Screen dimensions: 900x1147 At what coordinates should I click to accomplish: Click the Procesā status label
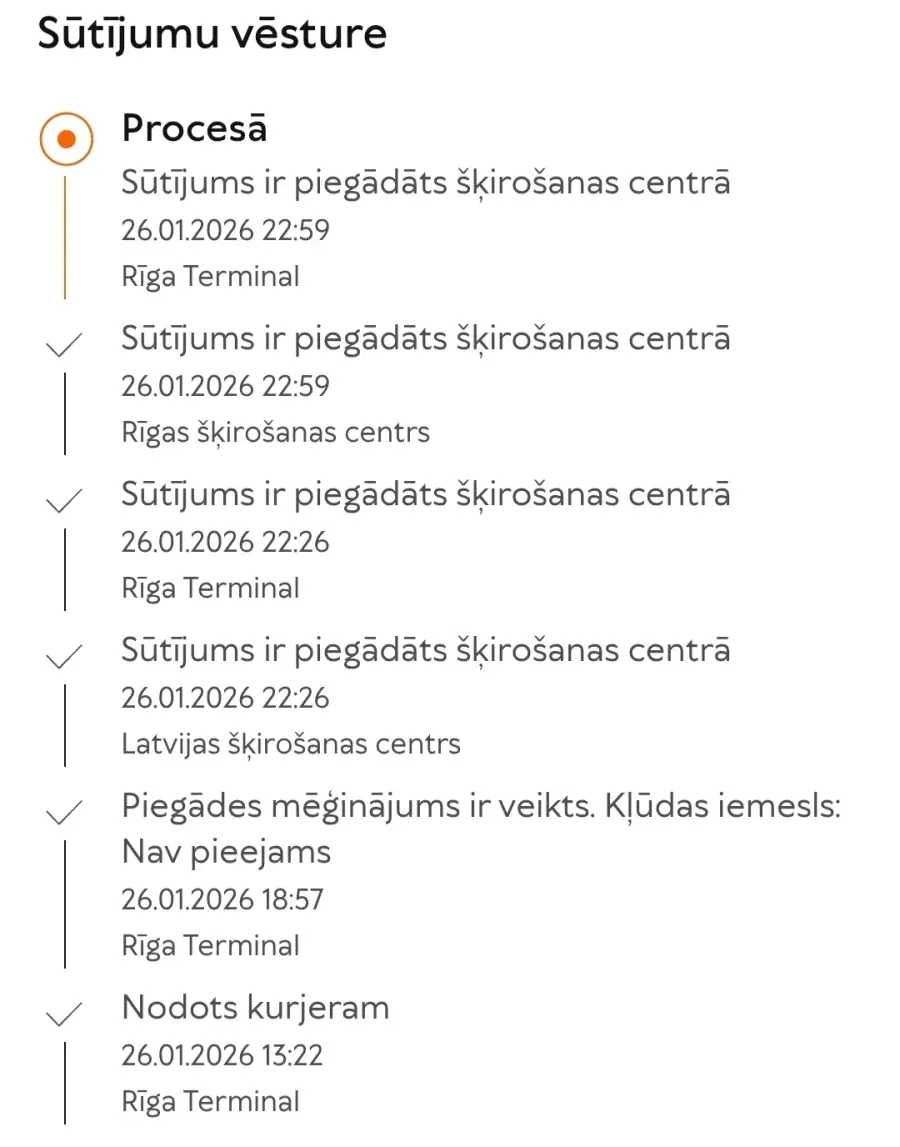tap(194, 129)
